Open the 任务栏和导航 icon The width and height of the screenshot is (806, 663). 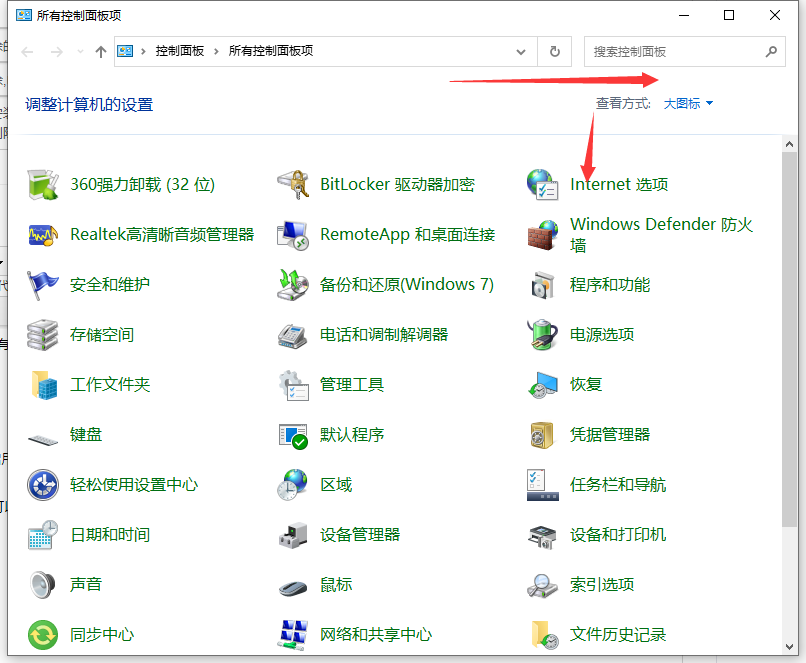click(x=542, y=485)
